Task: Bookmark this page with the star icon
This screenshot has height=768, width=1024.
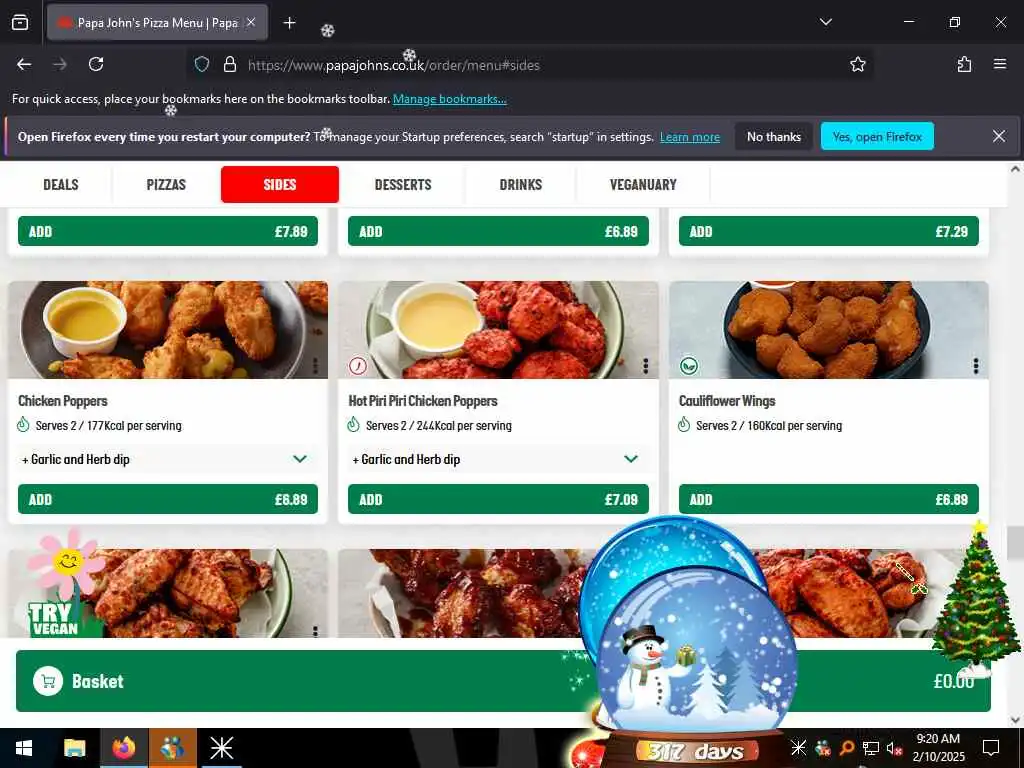Action: [857, 64]
